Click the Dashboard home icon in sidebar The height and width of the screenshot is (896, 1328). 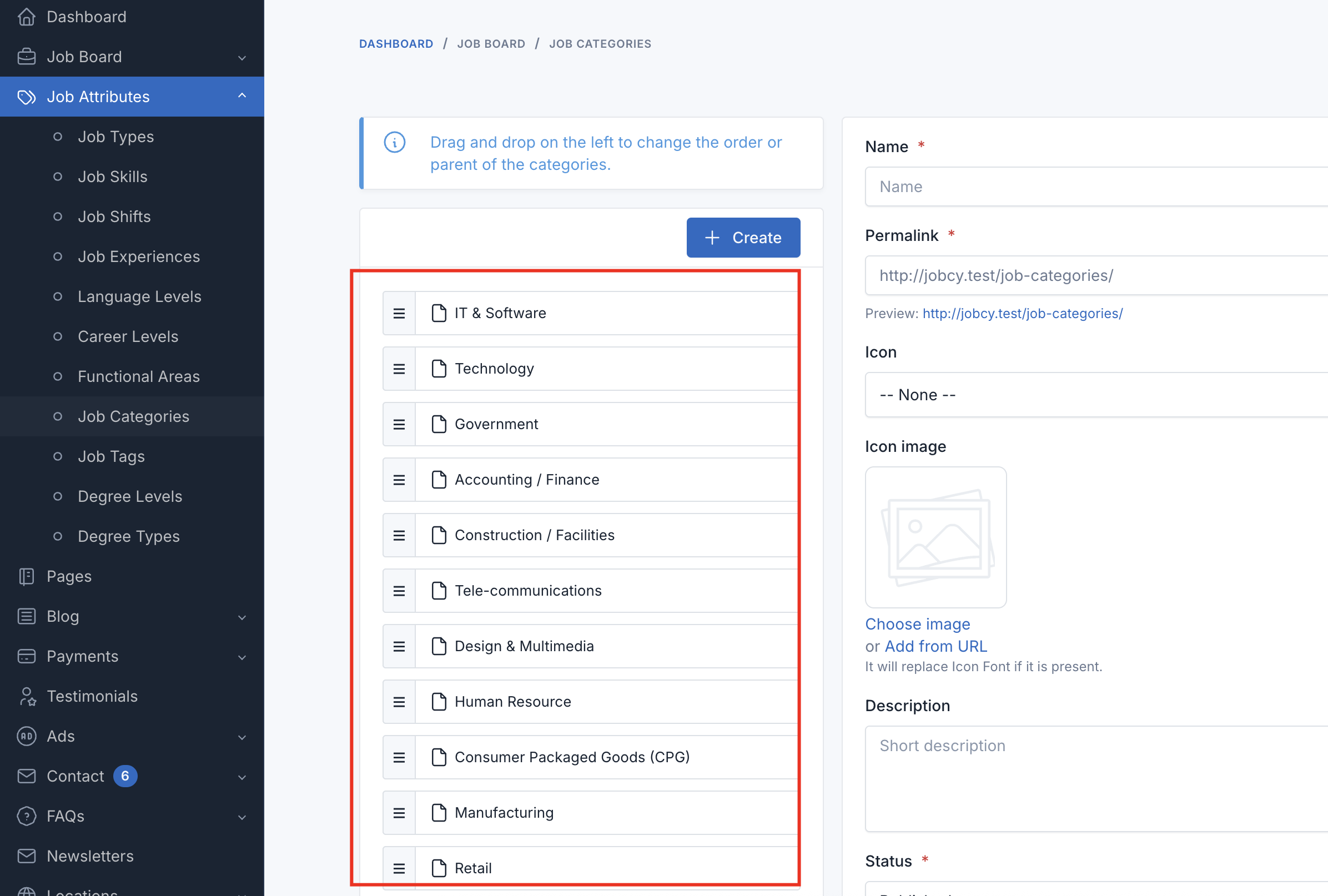pyautogui.click(x=26, y=17)
